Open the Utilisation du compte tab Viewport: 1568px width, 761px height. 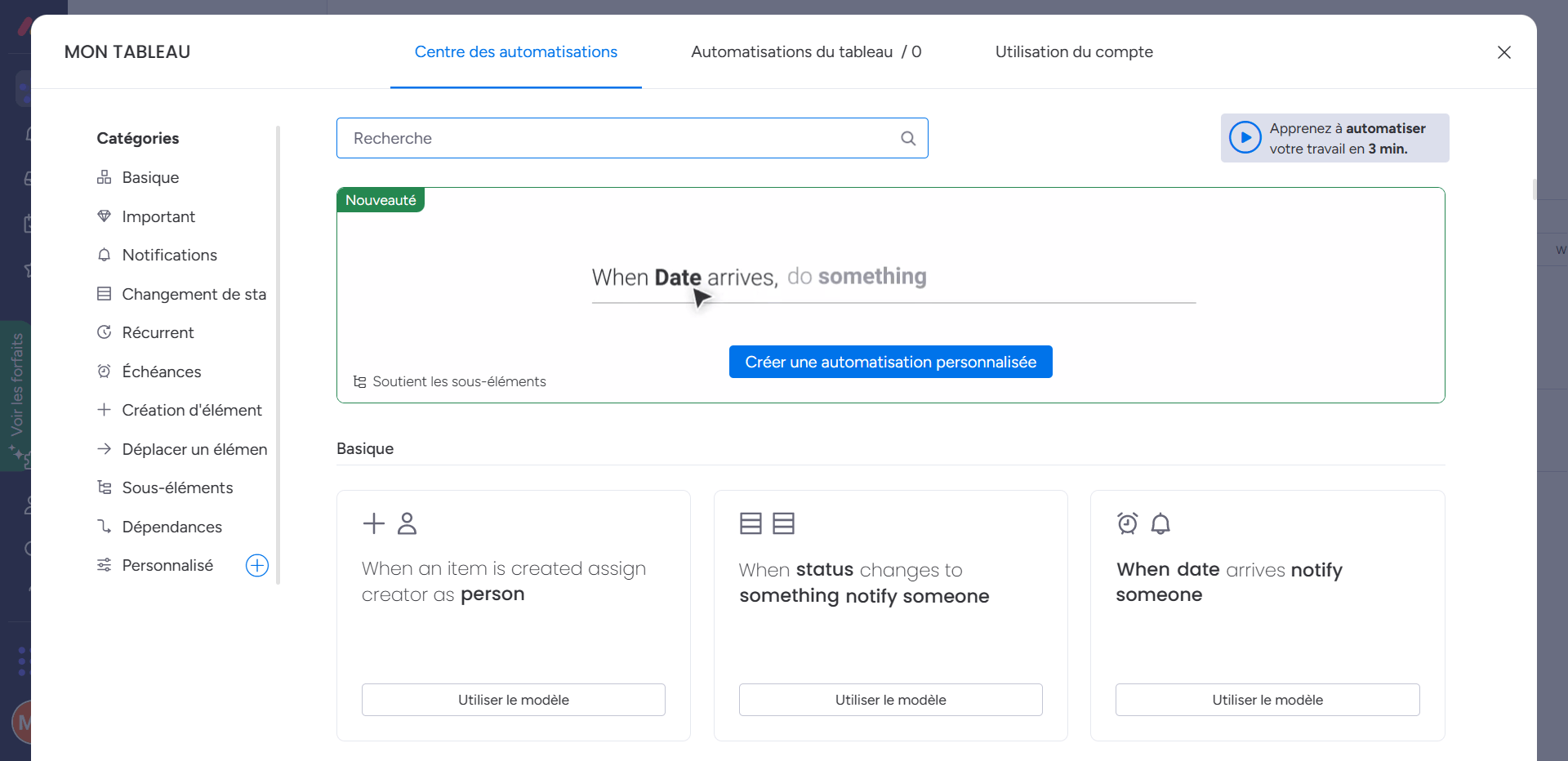pos(1073,51)
